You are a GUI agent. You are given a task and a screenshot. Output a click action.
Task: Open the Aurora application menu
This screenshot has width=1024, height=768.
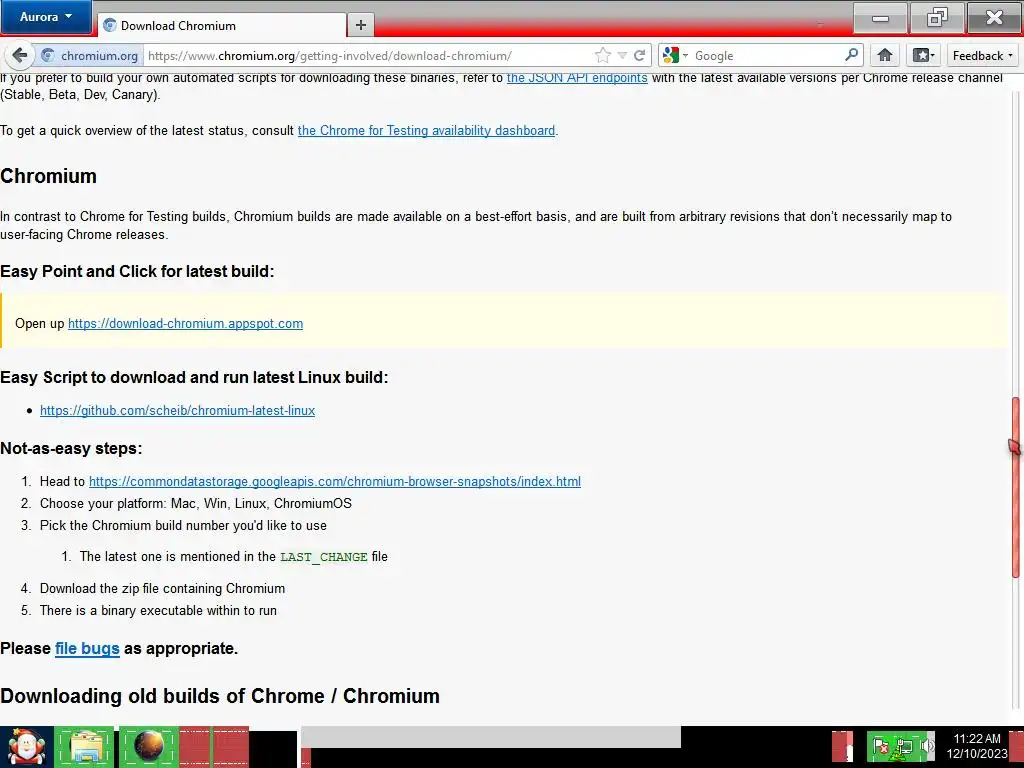click(x=46, y=16)
